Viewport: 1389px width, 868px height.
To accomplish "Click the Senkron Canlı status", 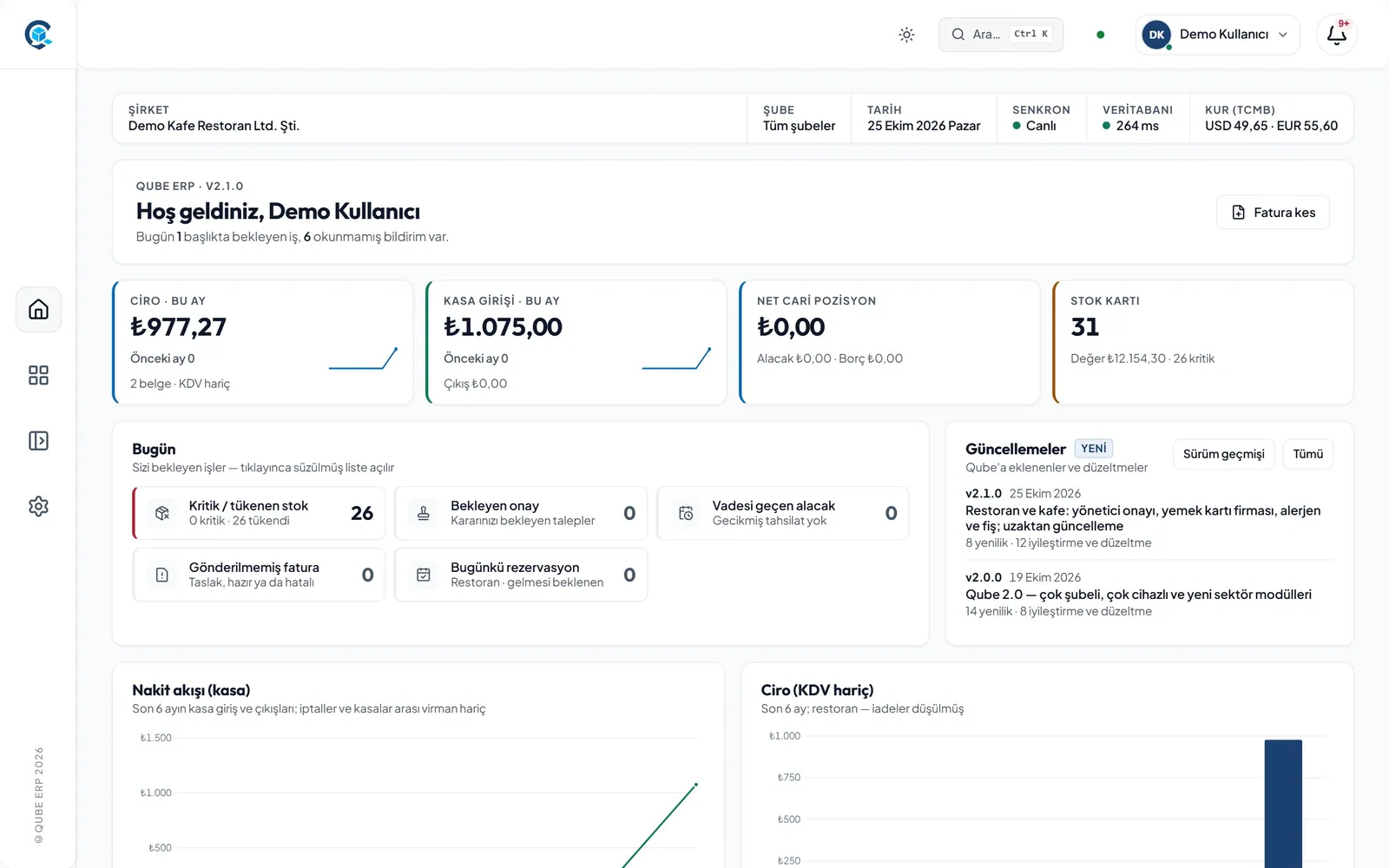I will 1041,118.
